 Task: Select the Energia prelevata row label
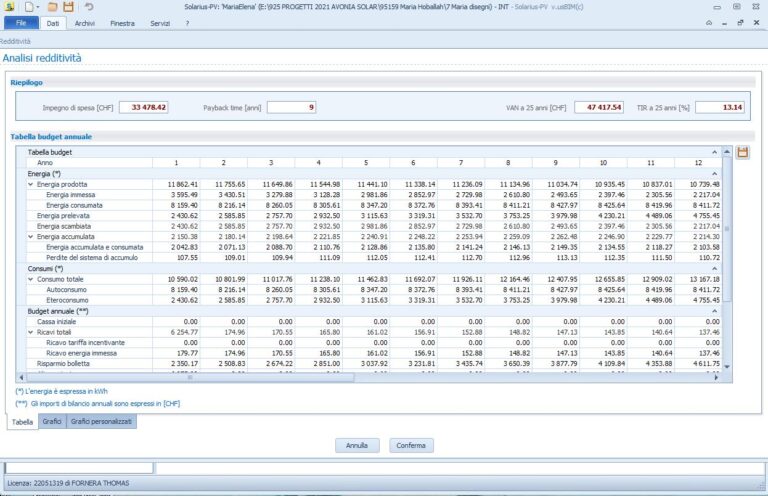pos(63,216)
